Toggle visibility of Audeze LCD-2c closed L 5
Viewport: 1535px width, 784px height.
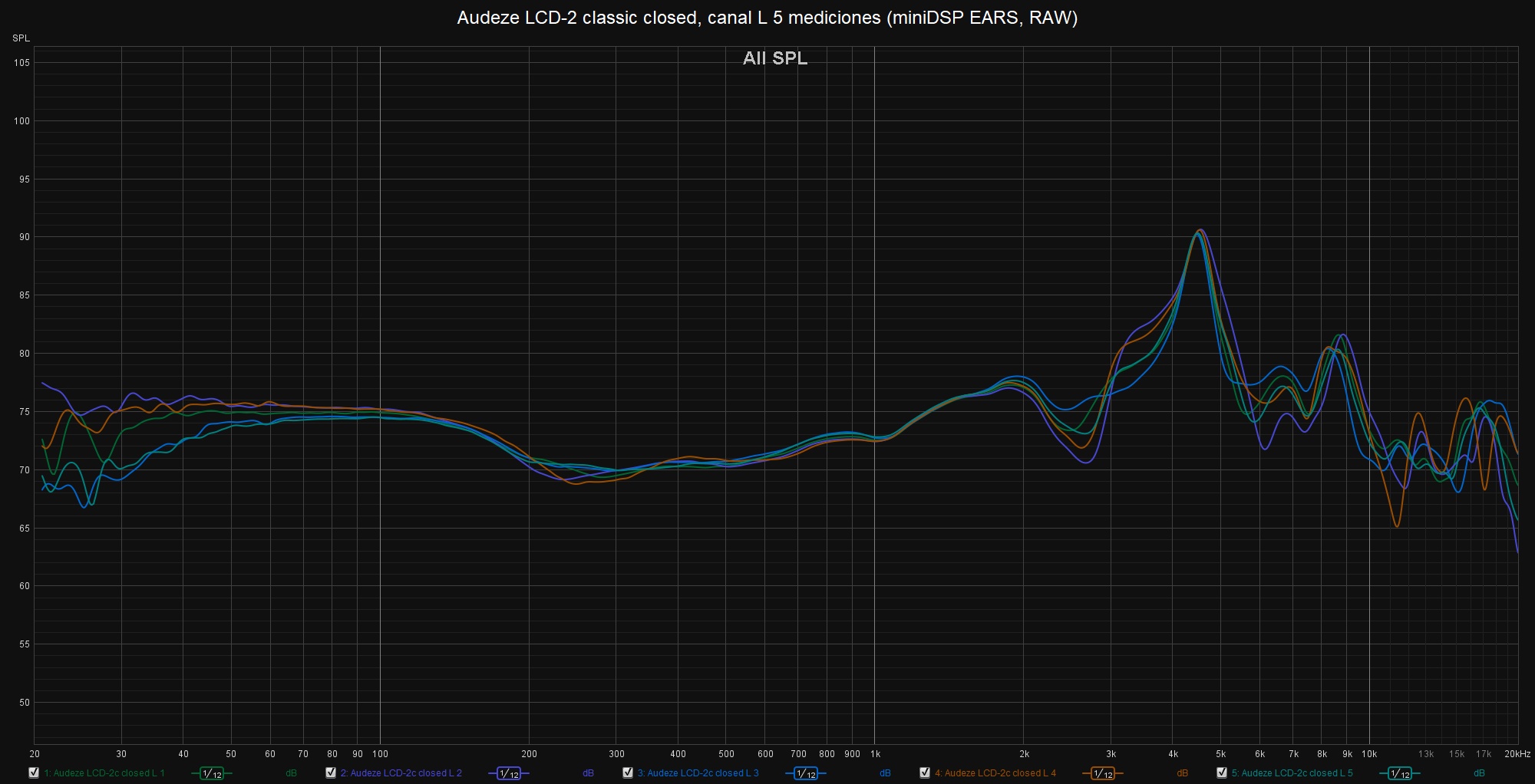[1222, 772]
